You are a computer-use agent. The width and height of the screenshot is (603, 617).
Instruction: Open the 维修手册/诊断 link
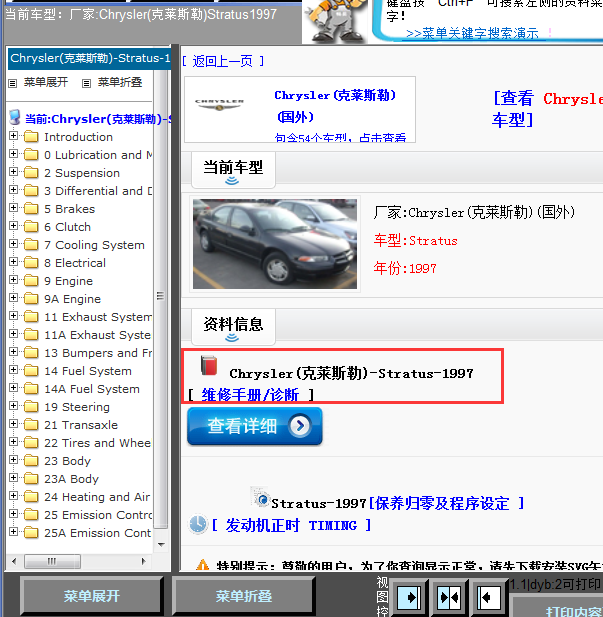[x=250, y=394]
